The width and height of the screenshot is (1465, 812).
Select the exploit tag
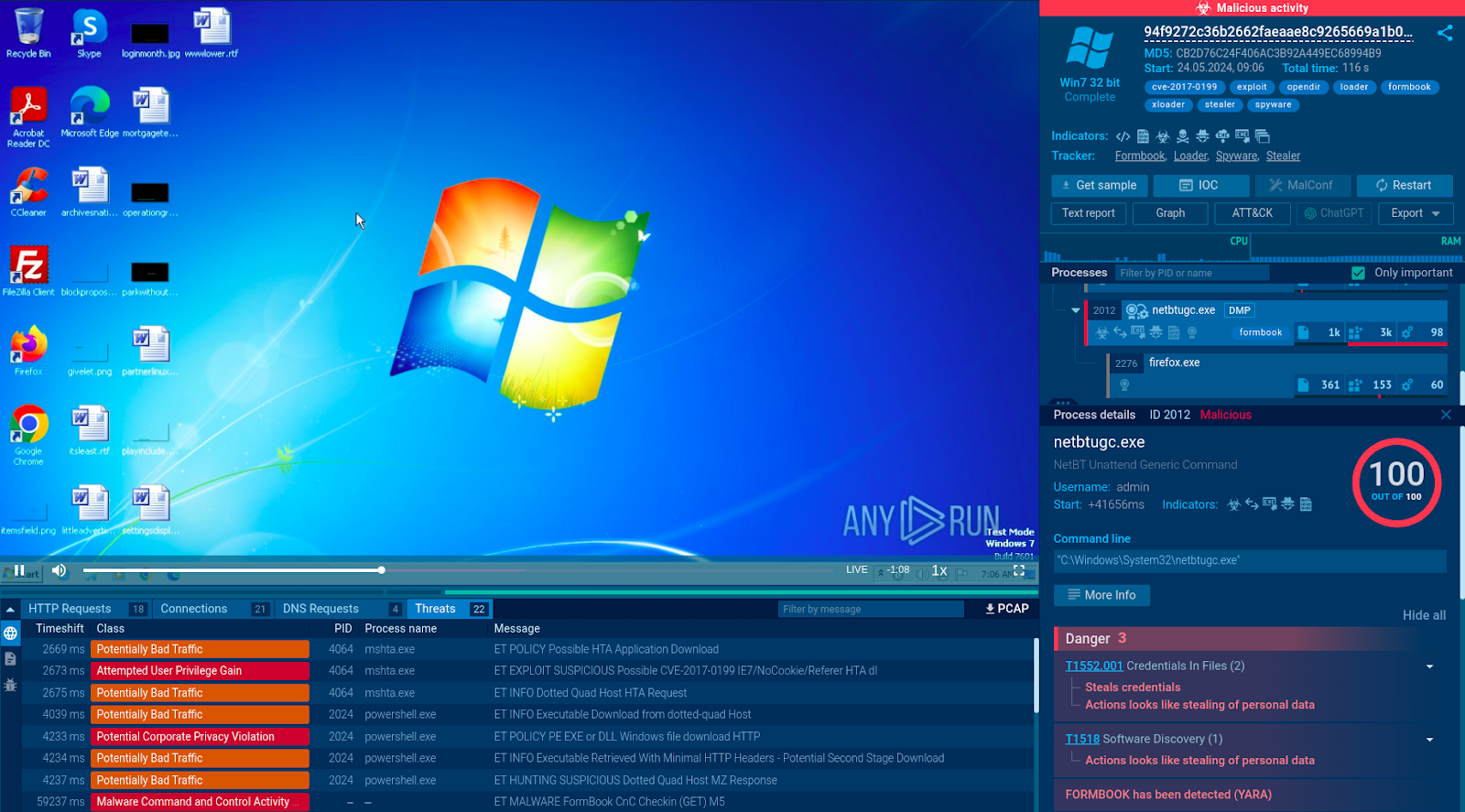pyautogui.click(x=1252, y=87)
